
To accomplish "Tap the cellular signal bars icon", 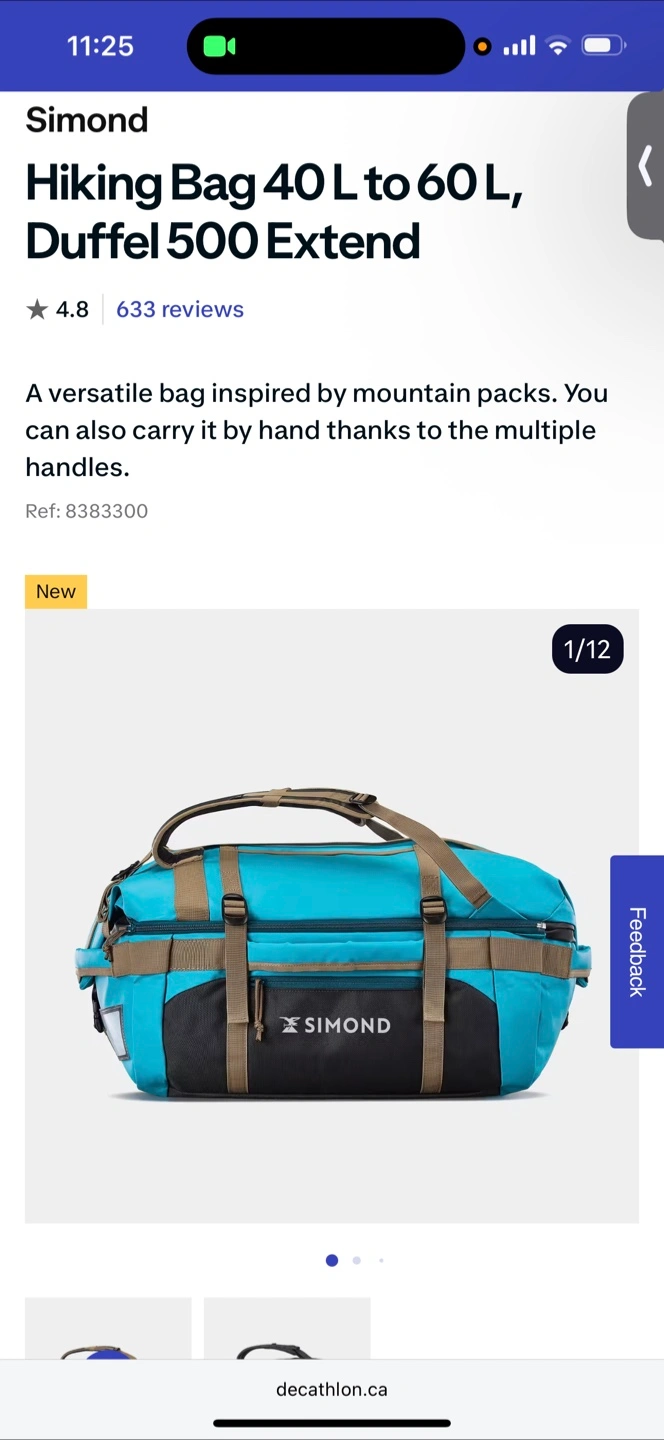I will click(519, 46).
